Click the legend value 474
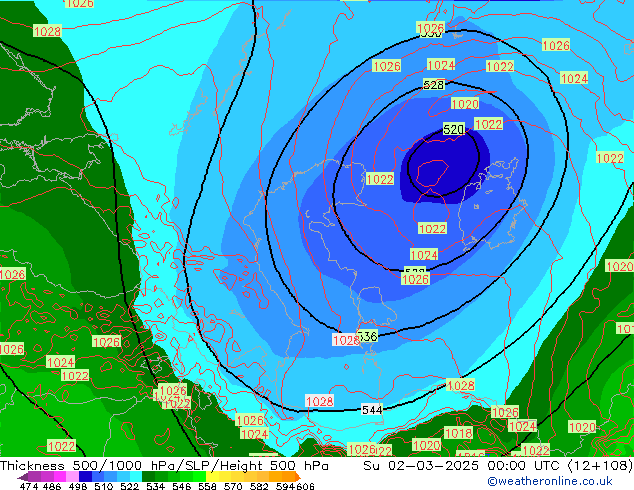 29,486
